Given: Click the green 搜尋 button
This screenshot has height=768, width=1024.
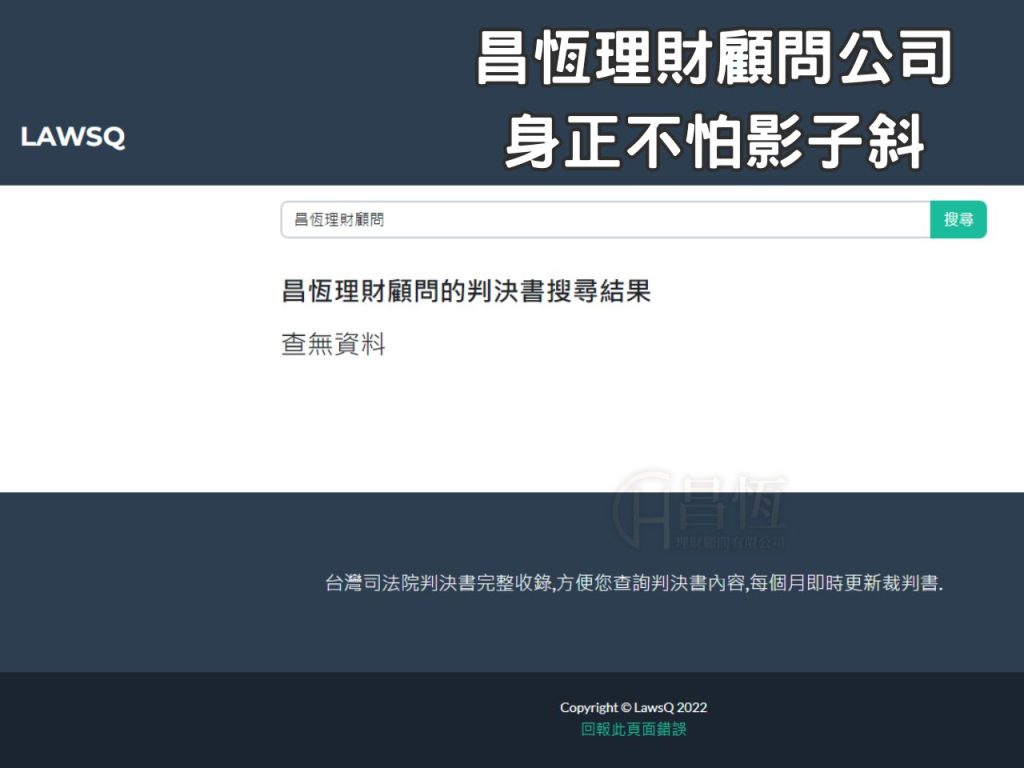Looking at the screenshot, I should pyautogui.click(x=958, y=219).
